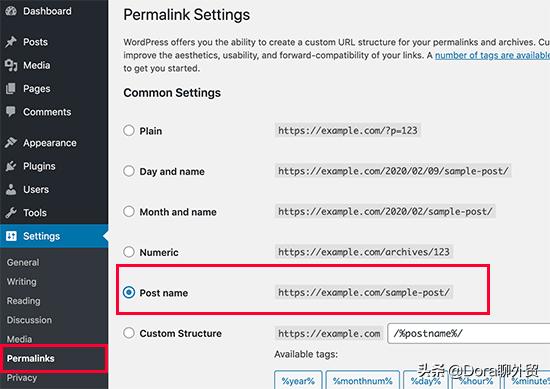The height and width of the screenshot is (389, 550).
Task: Click the Pages icon in sidebar
Action: click(11, 89)
